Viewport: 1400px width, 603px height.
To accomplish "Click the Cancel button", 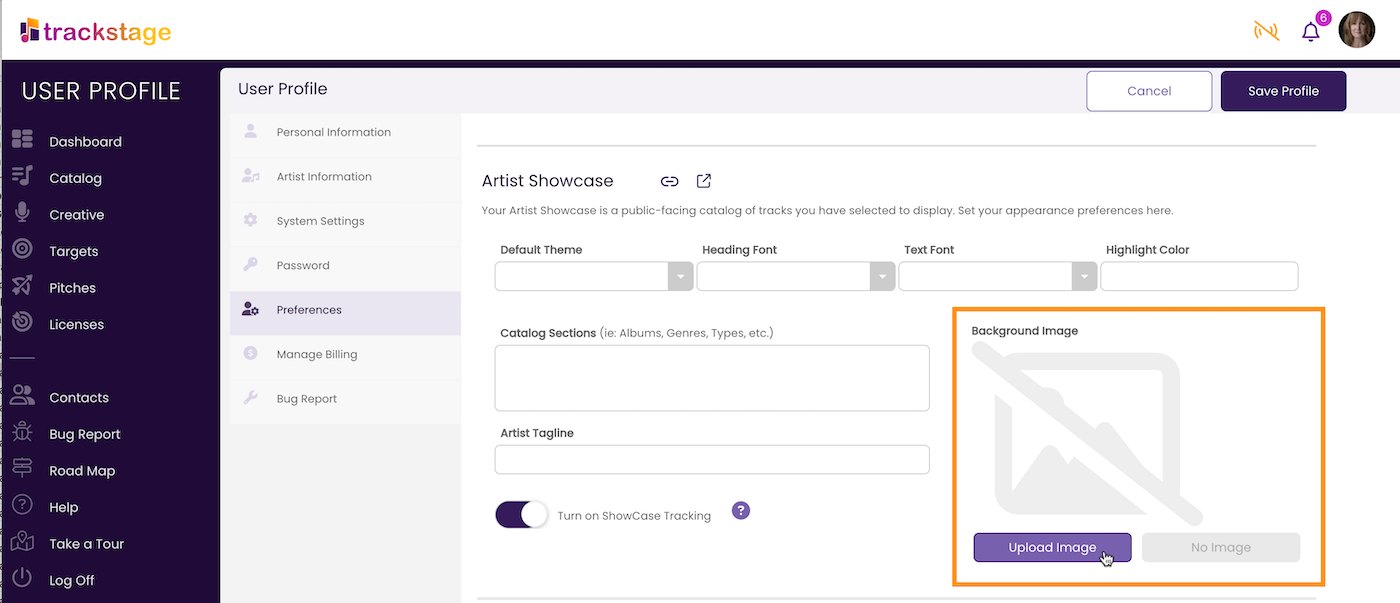I will (1149, 91).
